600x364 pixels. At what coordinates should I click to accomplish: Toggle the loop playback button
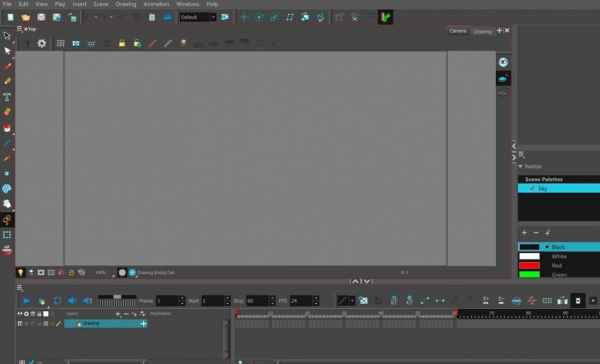[x=57, y=301]
